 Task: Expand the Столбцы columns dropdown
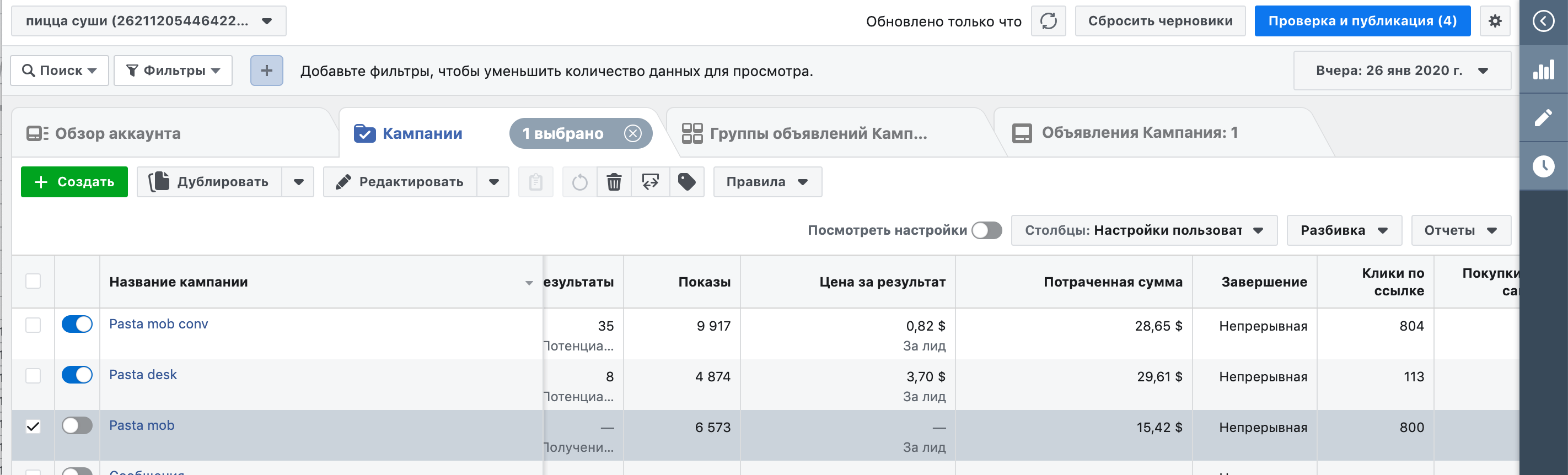click(x=1143, y=230)
